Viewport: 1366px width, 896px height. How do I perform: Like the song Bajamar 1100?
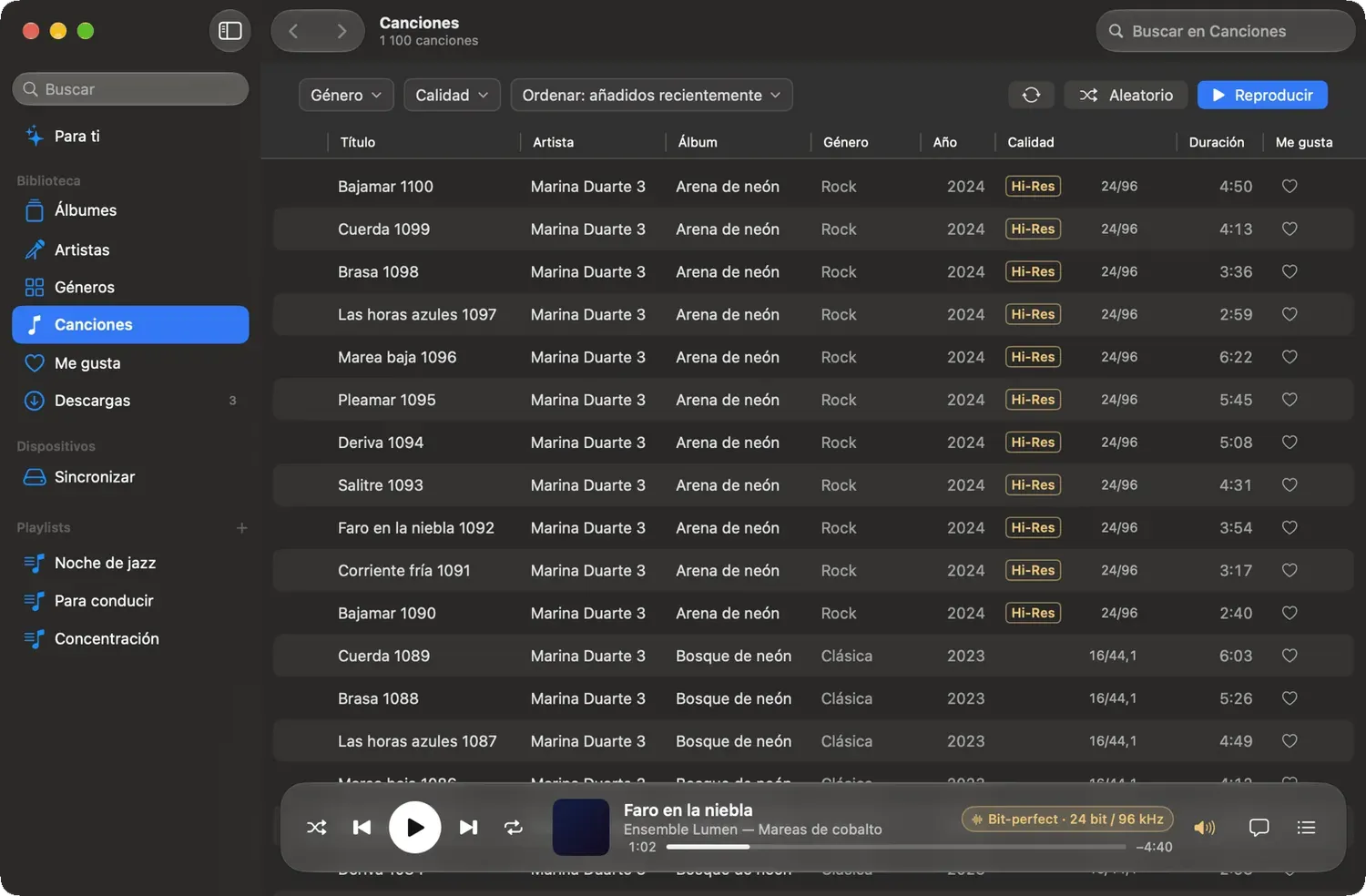point(1290,186)
